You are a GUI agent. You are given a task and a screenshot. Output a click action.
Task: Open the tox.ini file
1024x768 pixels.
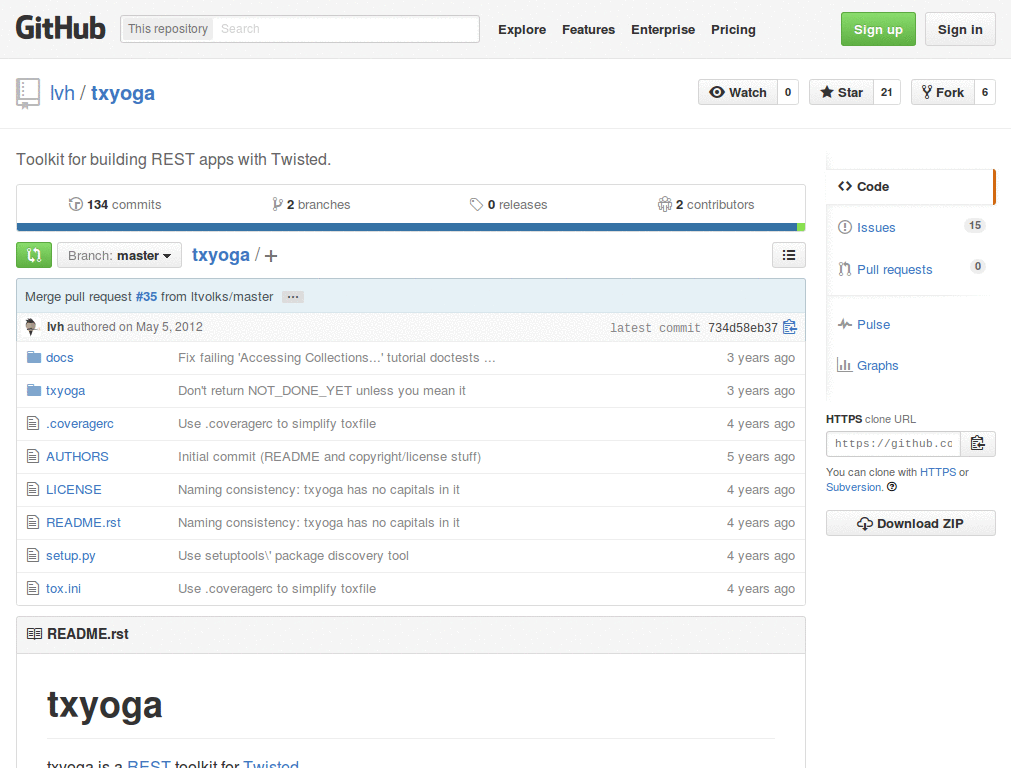[x=63, y=588]
